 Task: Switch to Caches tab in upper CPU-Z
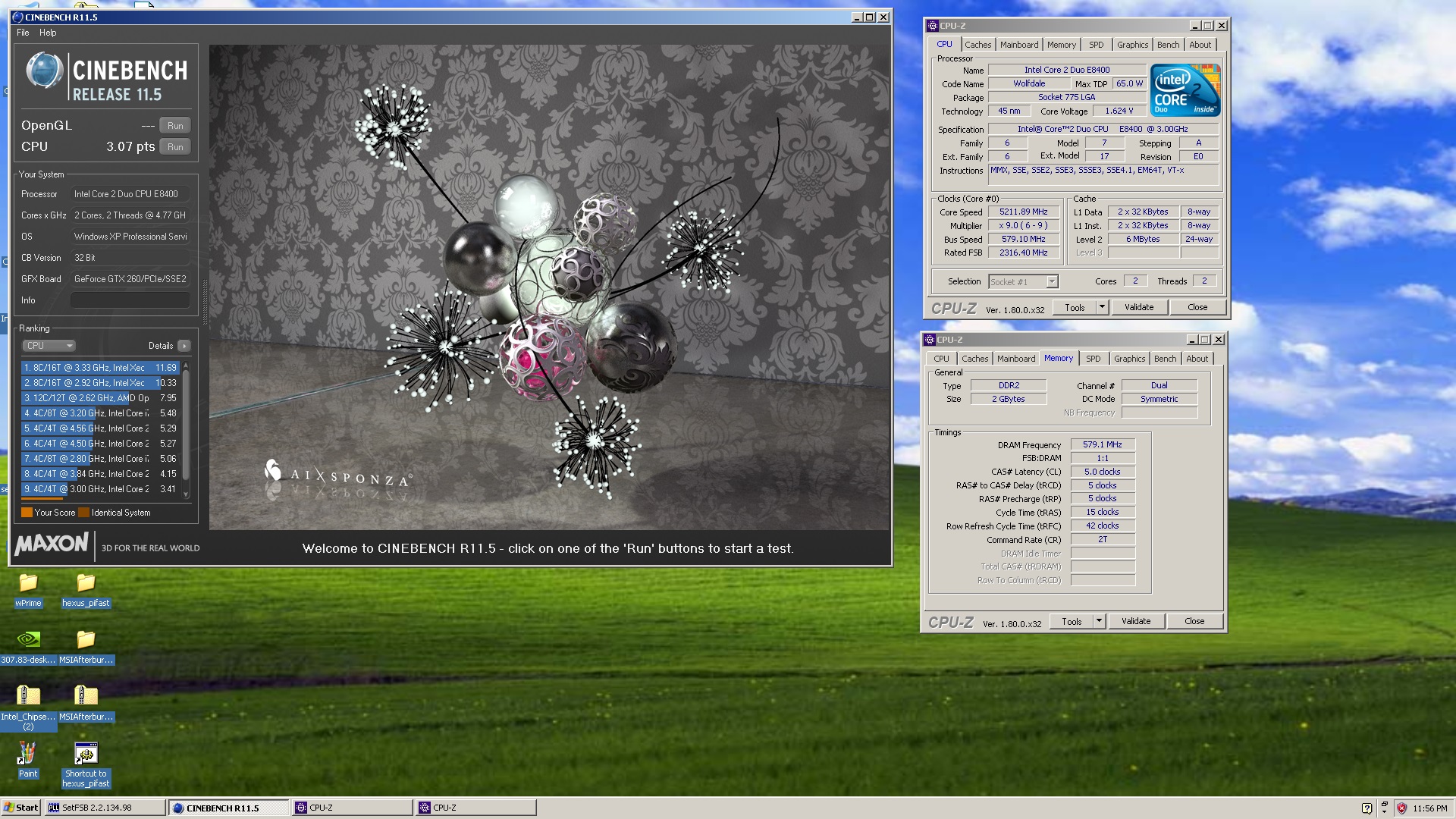977,45
